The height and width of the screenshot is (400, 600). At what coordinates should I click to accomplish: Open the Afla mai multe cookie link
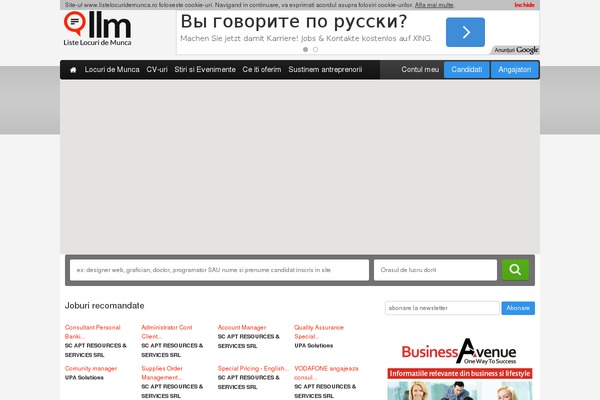[434, 5]
